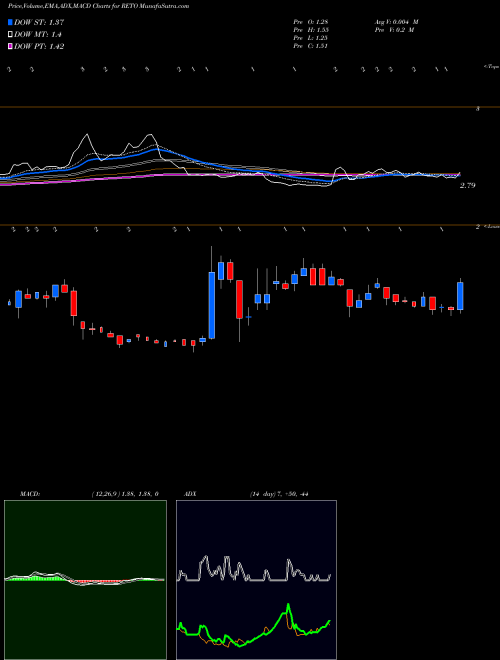Click the blue DOW ST legend swatch
The height and width of the screenshot is (660, 500).
[10, 22]
